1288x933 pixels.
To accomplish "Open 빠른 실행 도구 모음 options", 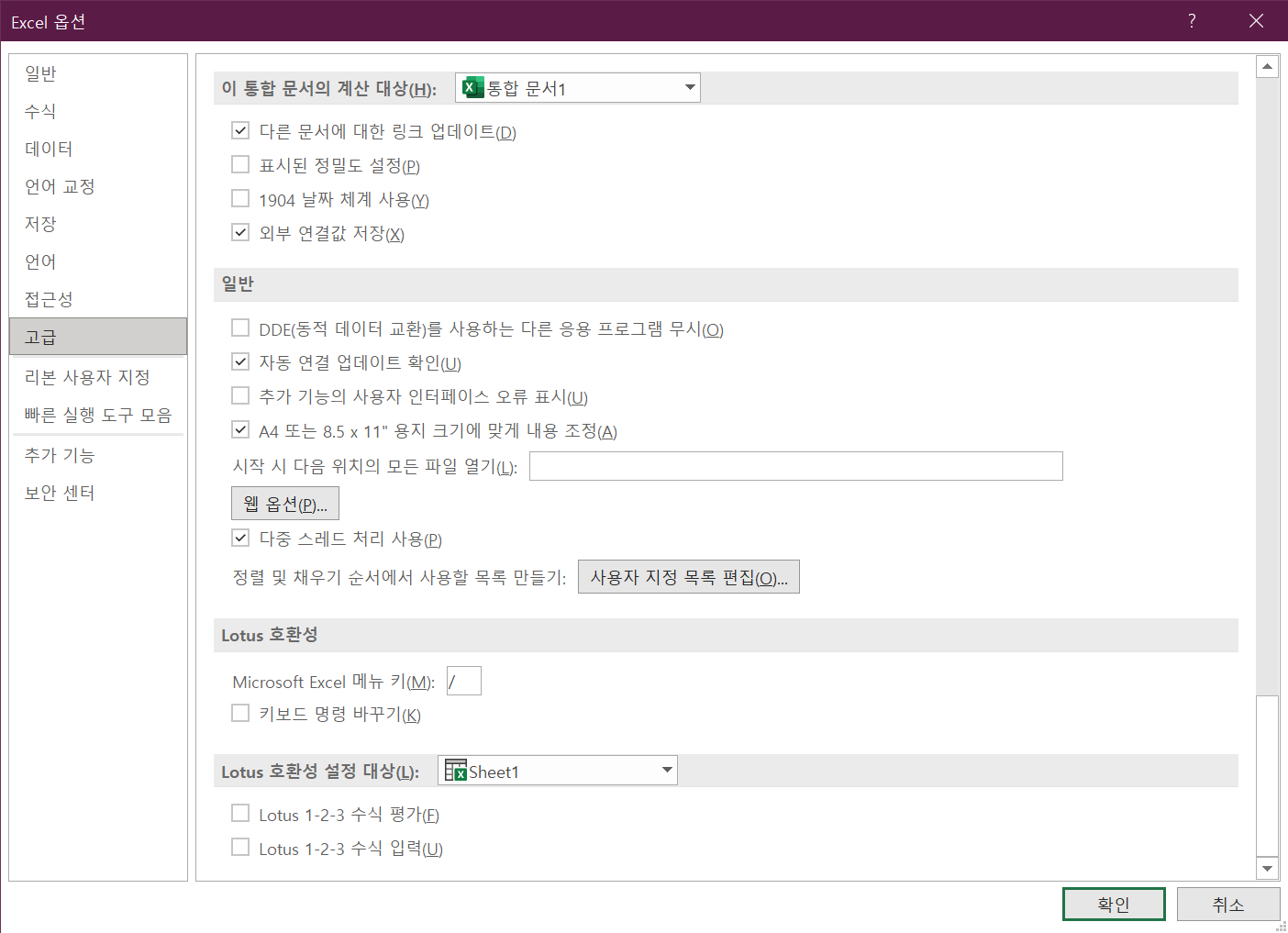I will [x=98, y=415].
